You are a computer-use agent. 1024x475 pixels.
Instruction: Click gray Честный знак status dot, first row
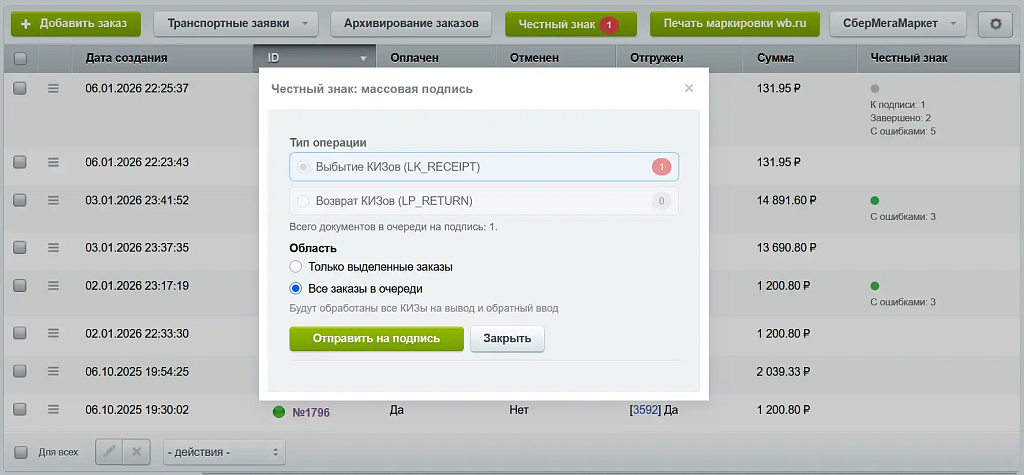pyautogui.click(x=875, y=88)
